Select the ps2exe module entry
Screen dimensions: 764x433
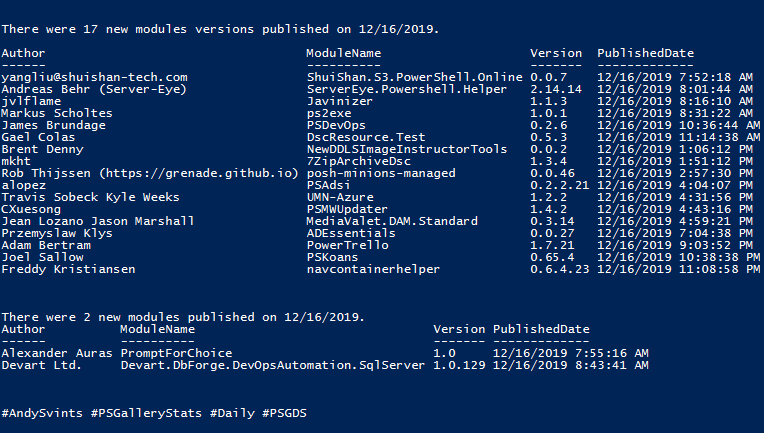329,113
